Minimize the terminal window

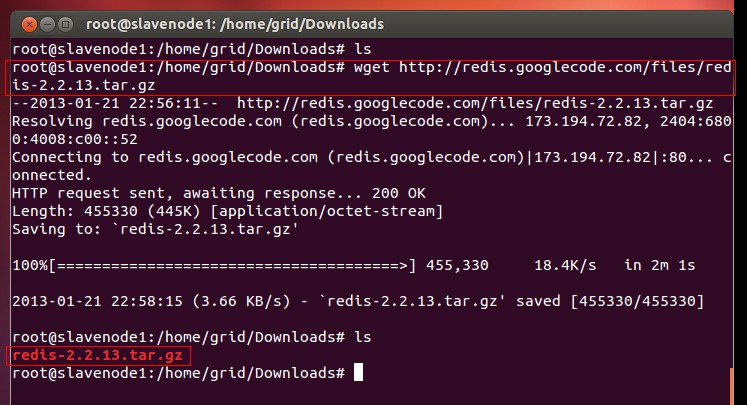point(49,22)
